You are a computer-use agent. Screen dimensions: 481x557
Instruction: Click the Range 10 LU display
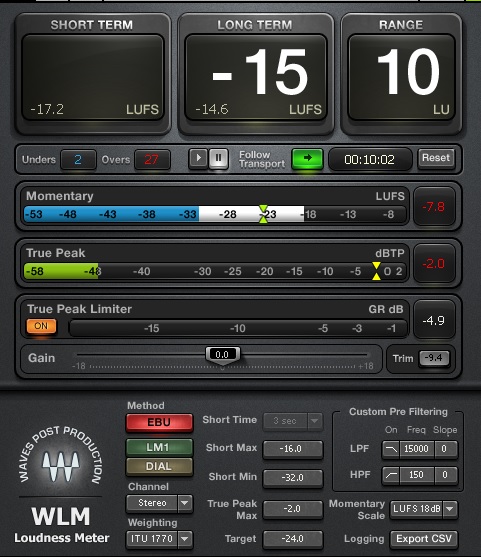click(x=401, y=77)
